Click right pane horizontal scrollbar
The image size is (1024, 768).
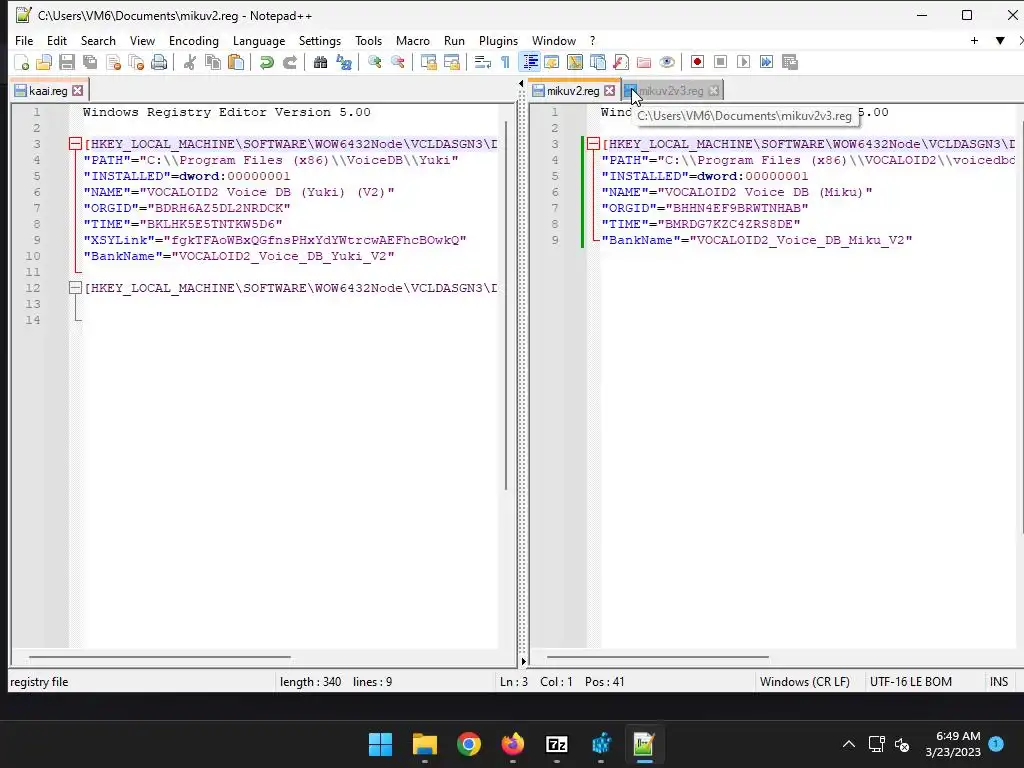pyautogui.click(x=658, y=657)
